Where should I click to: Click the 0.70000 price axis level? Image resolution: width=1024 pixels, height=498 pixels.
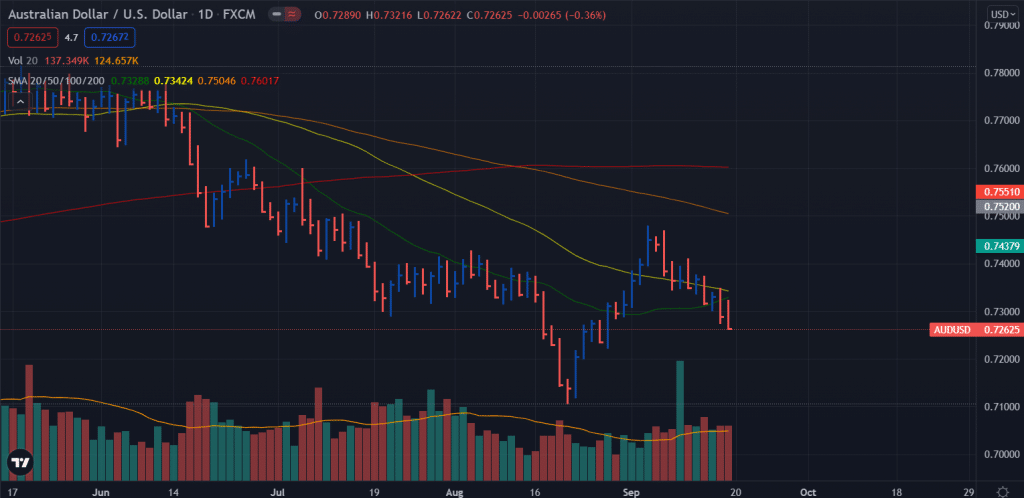coord(1001,454)
